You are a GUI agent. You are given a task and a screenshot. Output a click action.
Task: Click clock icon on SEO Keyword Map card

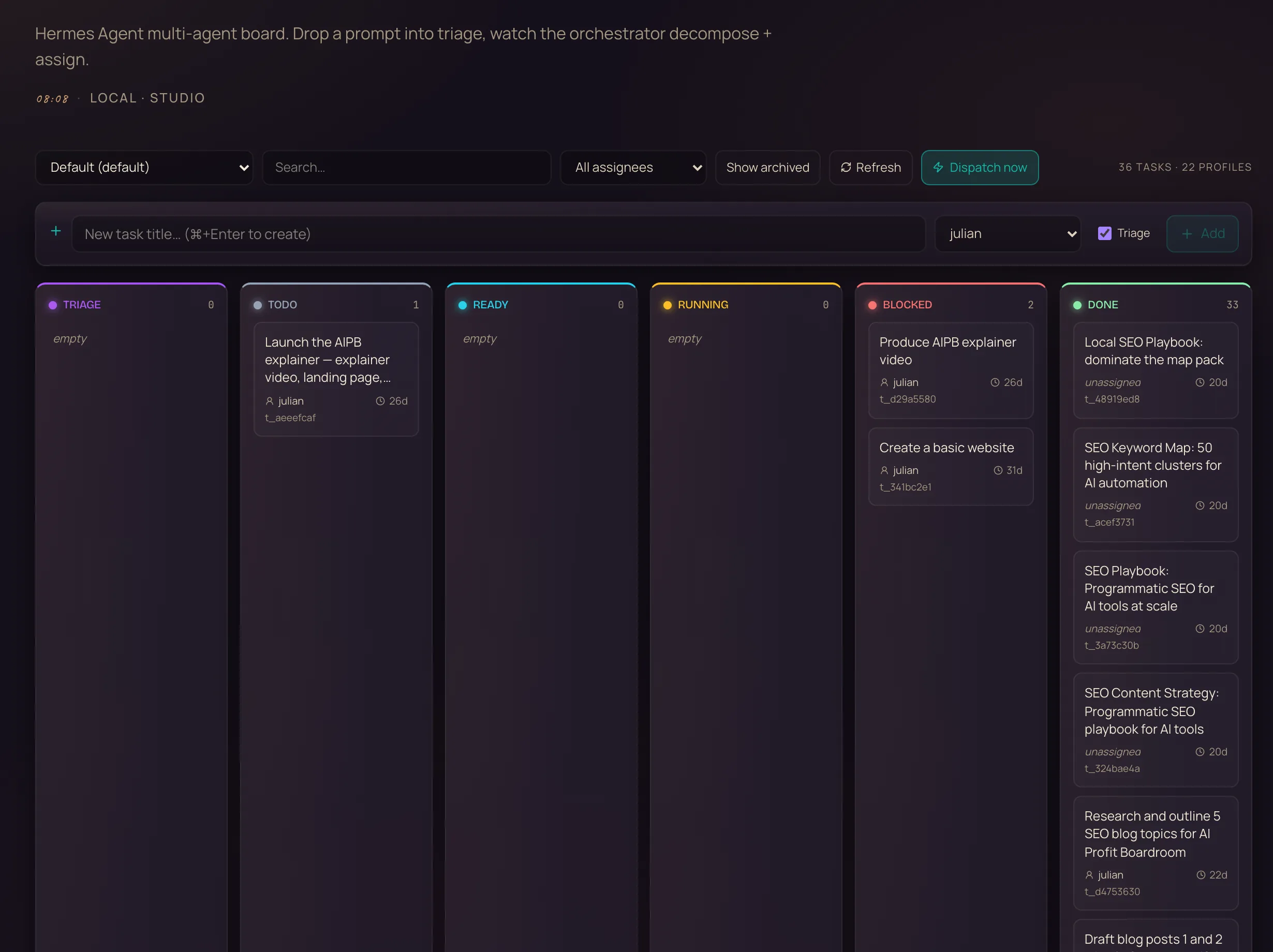(1200, 505)
